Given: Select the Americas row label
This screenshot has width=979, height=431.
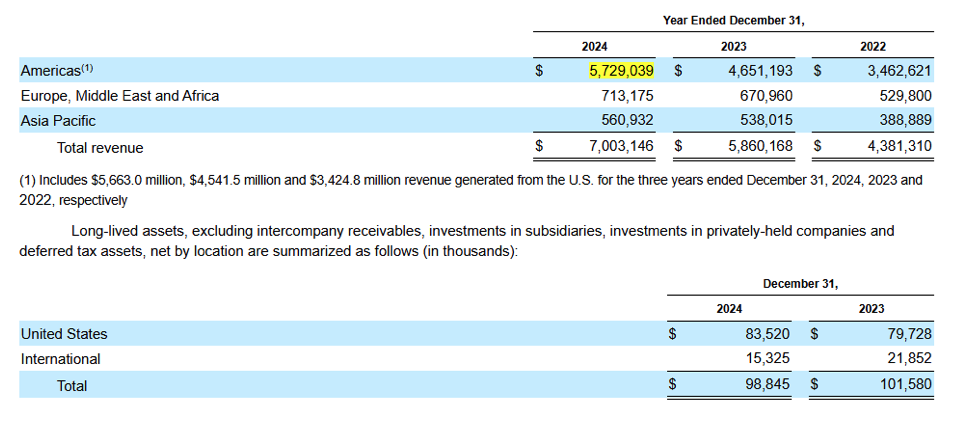Looking at the screenshot, I should [x=57, y=70].
